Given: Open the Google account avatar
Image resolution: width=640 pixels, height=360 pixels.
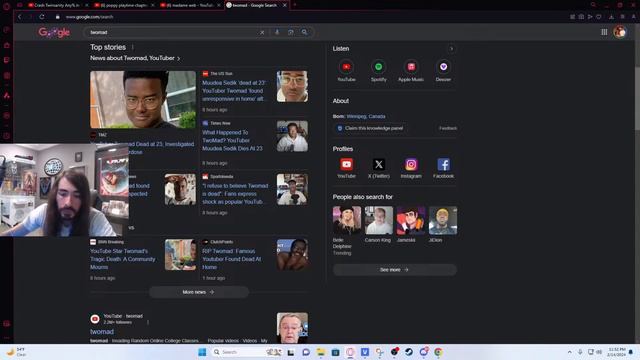Looking at the screenshot, I should [620, 32].
